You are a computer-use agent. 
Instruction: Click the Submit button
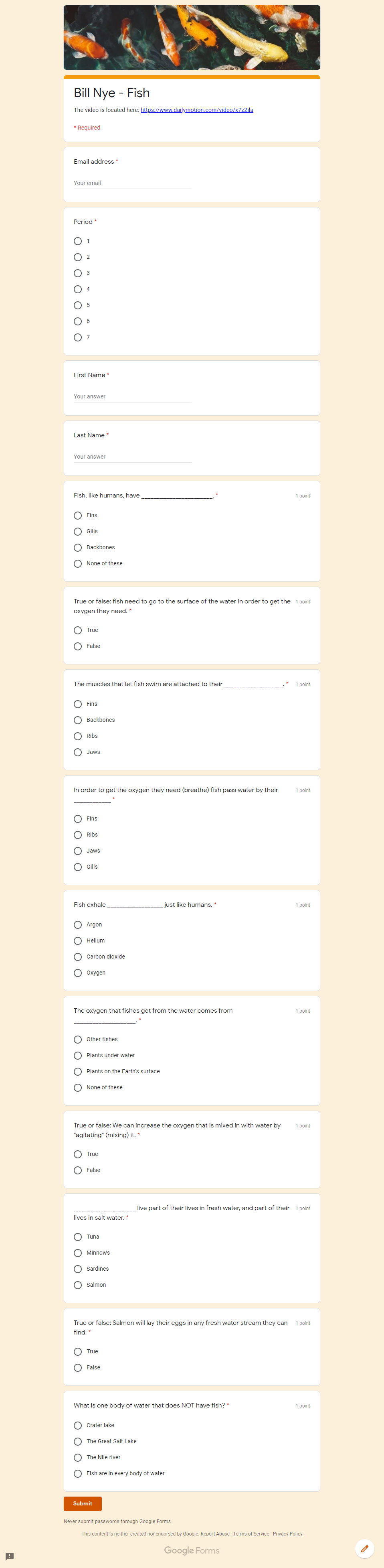82,1503
